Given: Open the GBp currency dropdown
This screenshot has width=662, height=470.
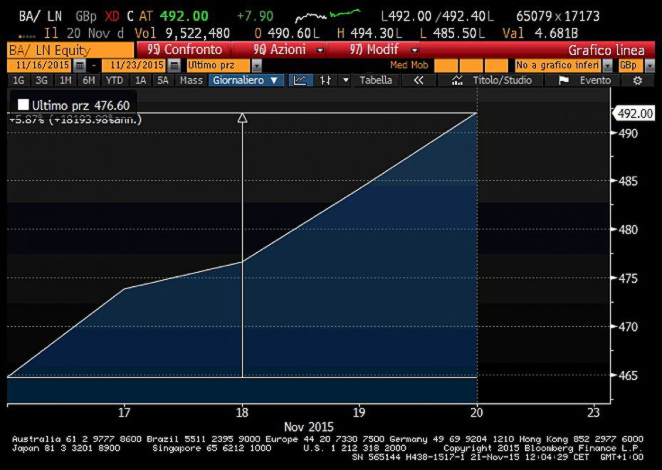Looking at the screenshot, I should click(x=632, y=65).
